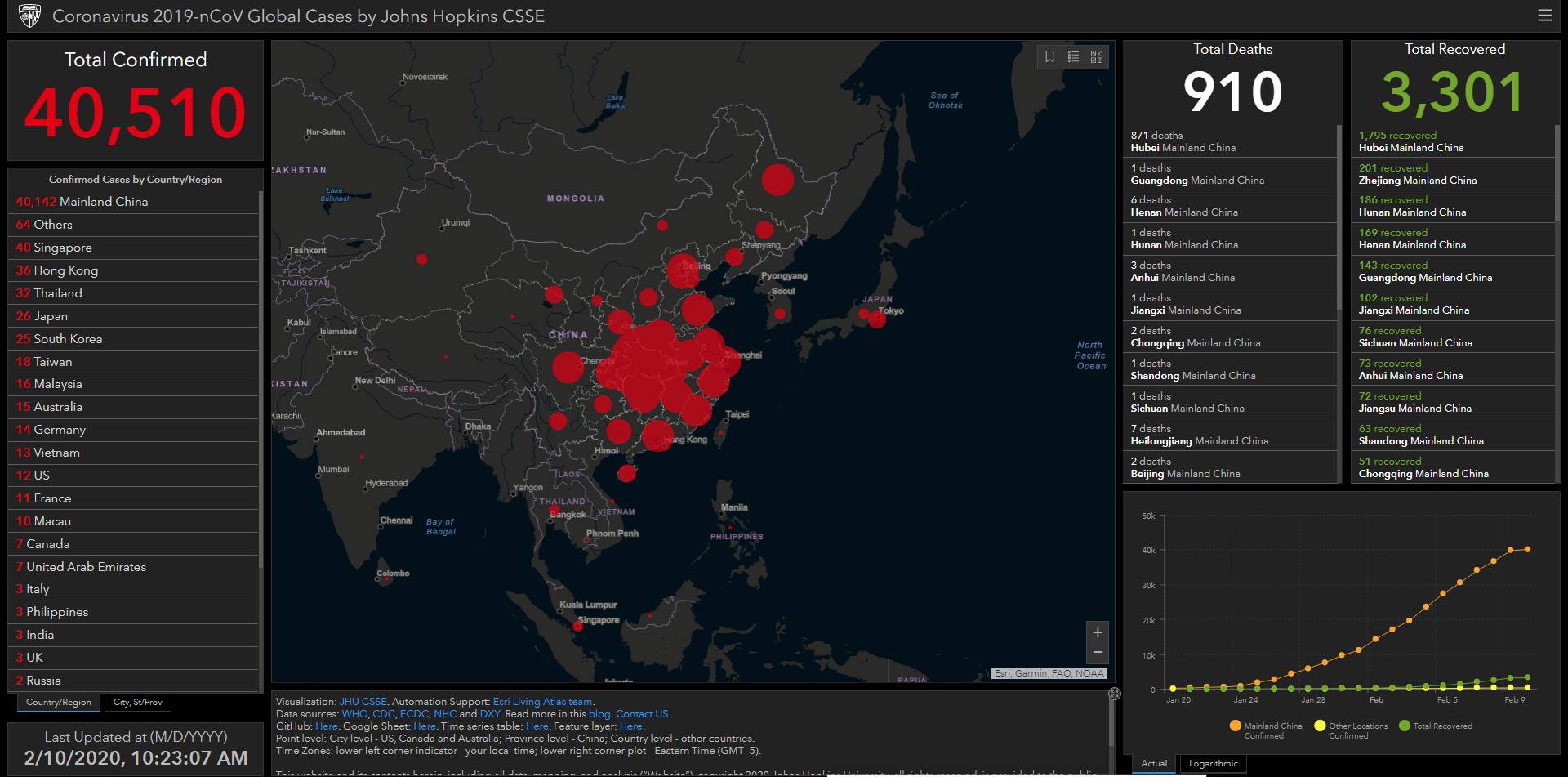1568x777 pixels.
Task: Click 1,795 recovered Hubei entry
Action: 1454,141
